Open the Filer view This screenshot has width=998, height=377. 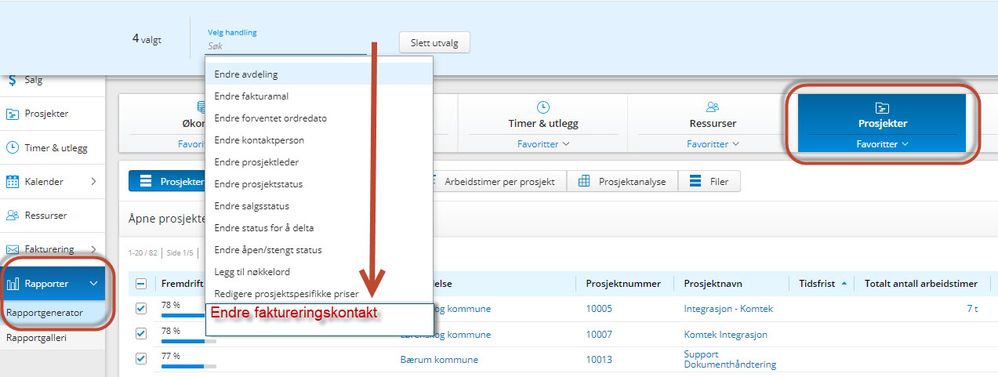(x=709, y=181)
